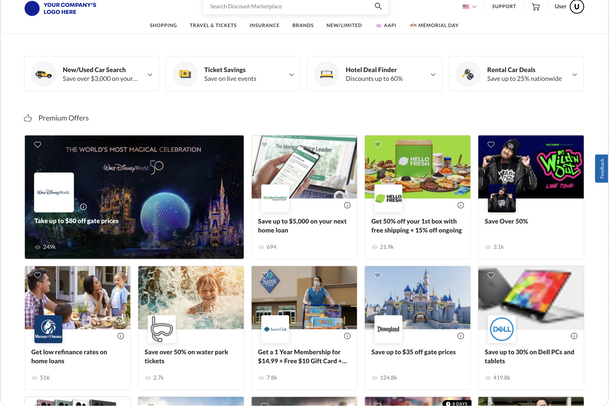Click the company logo circle
This screenshot has width=609, height=406.
click(32, 8)
